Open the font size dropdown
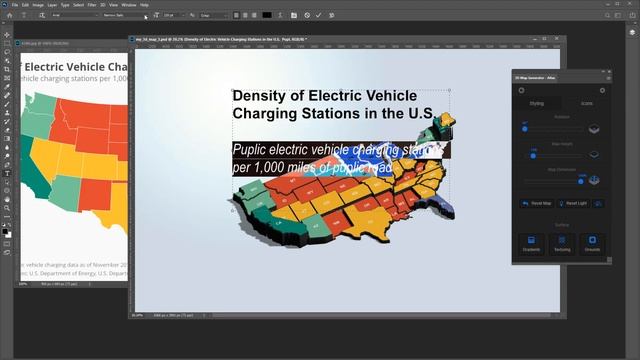640x360 pixels. (x=173, y=15)
